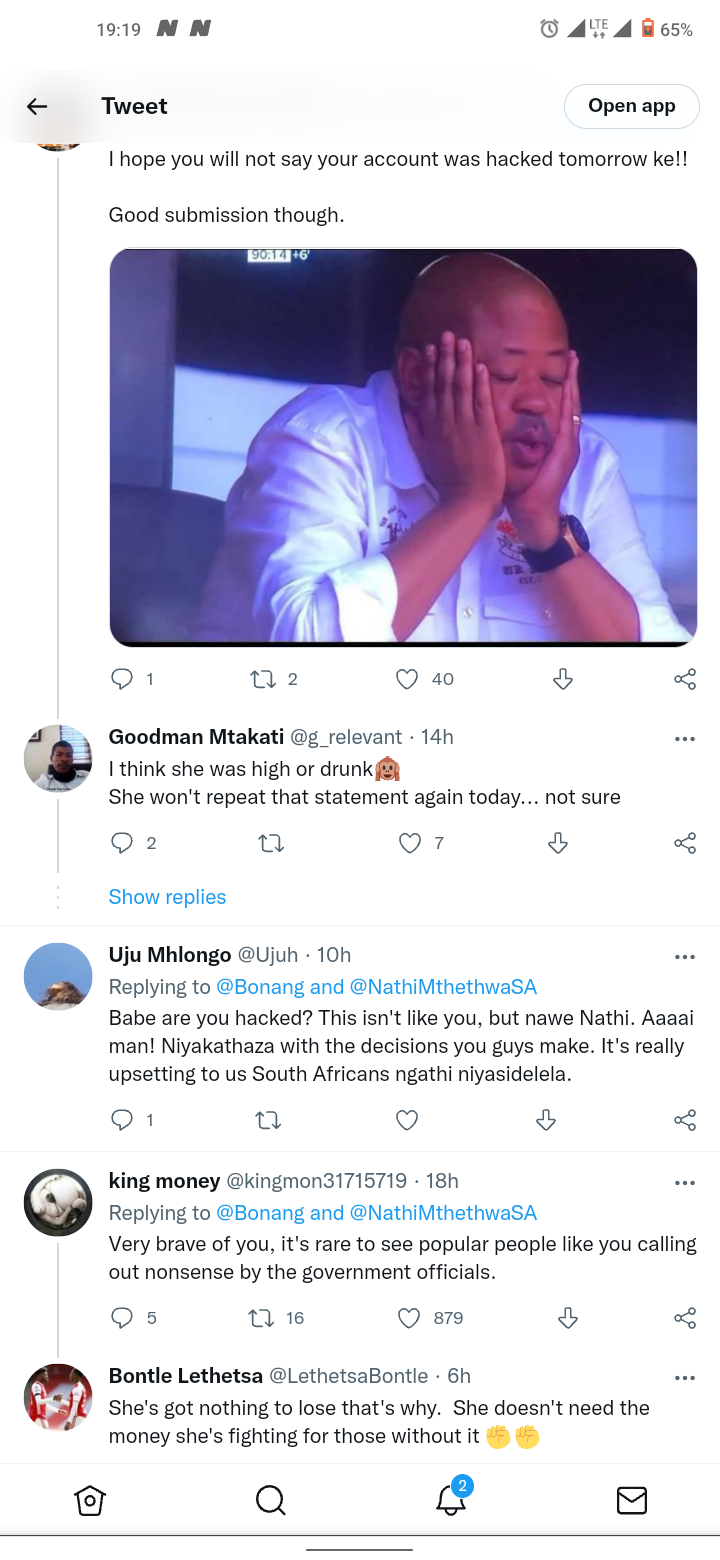Like king money's reply with 879 likes
The width and height of the screenshot is (720, 1560).
(x=409, y=1318)
